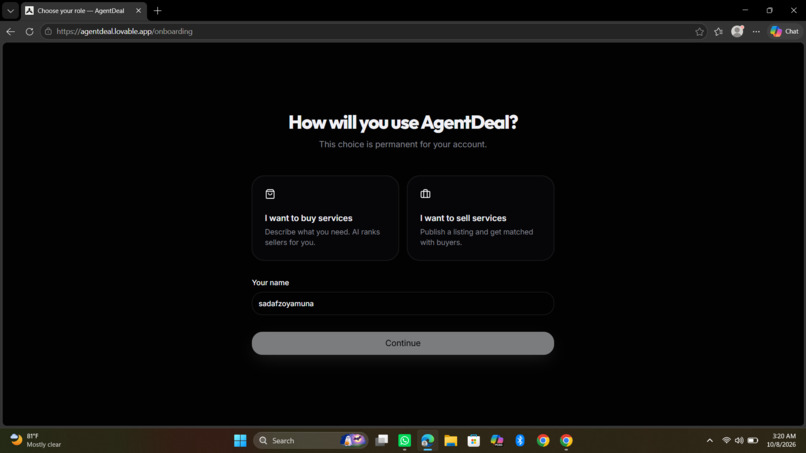Restore down the browser window
Image resolution: width=806 pixels, height=453 pixels.
pyautogui.click(x=770, y=10)
